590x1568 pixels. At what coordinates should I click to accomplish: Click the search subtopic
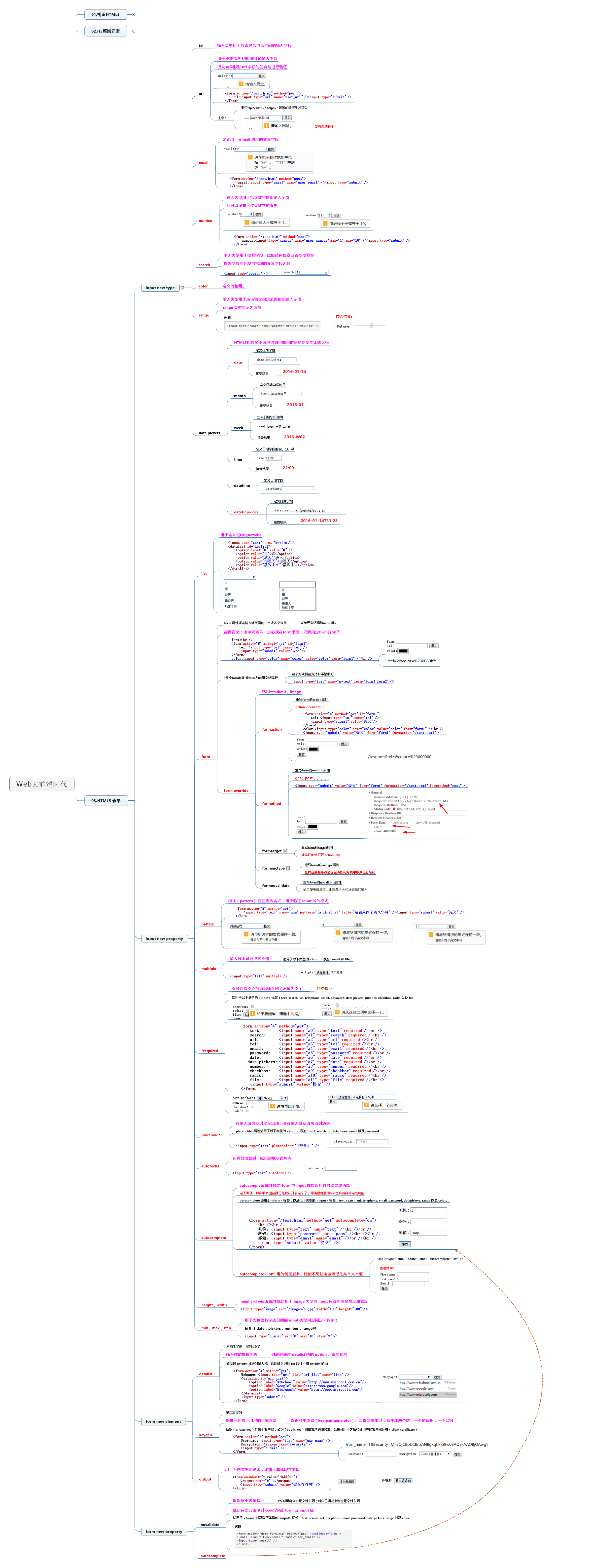tap(204, 265)
